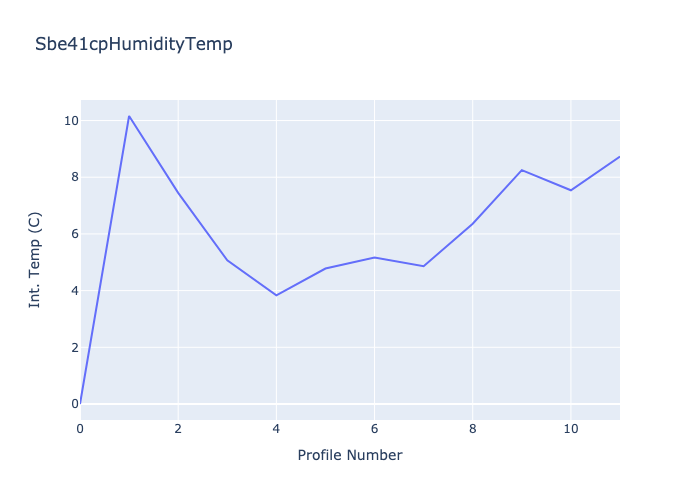Click the line minimum at profile 4
This screenshot has width=700, height=500.
[x=276, y=295]
